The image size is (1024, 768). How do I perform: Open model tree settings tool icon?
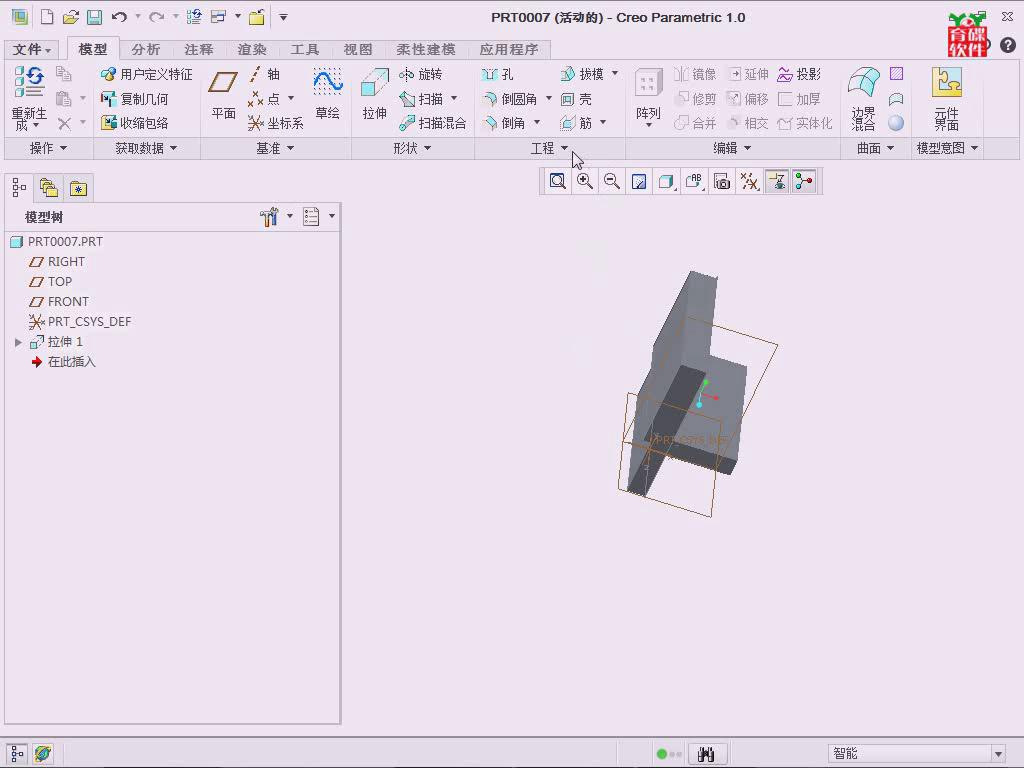click(x=269, y=217)
